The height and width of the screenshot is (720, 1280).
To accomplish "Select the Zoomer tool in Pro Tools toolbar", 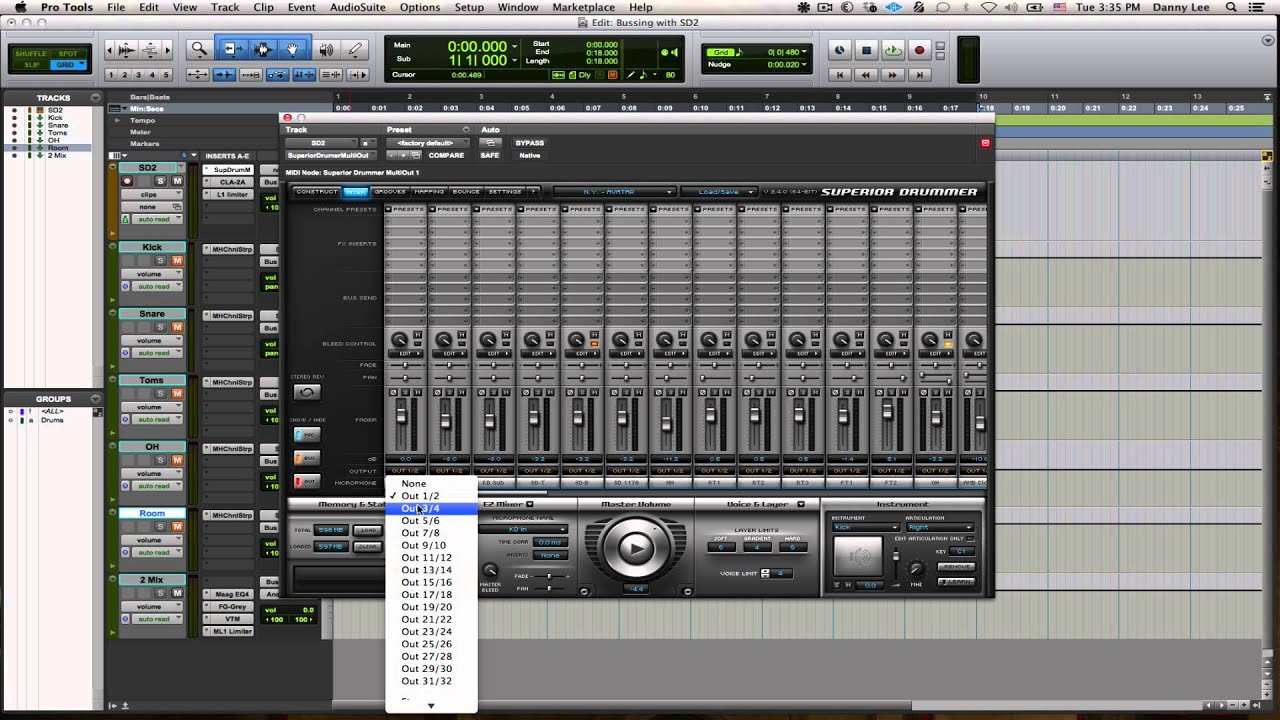I will (199, 49).
